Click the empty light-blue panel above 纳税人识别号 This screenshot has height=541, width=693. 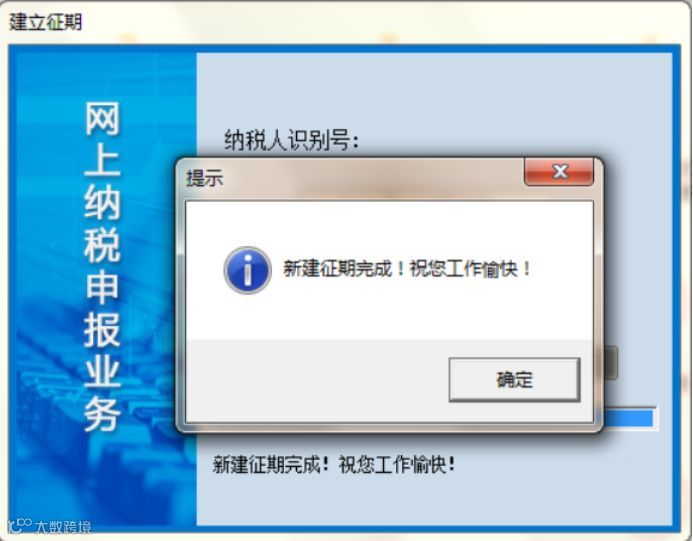[434, 90]
